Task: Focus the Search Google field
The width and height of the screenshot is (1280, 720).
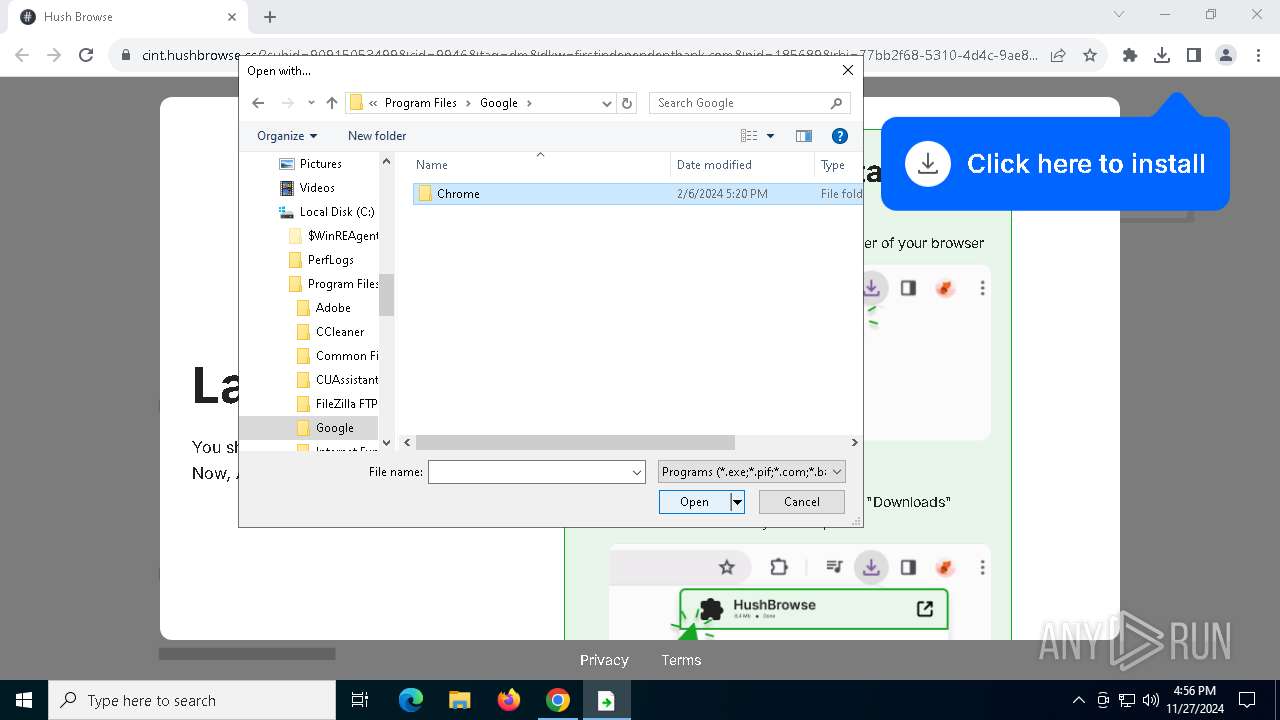Action: tap(749, 103)
